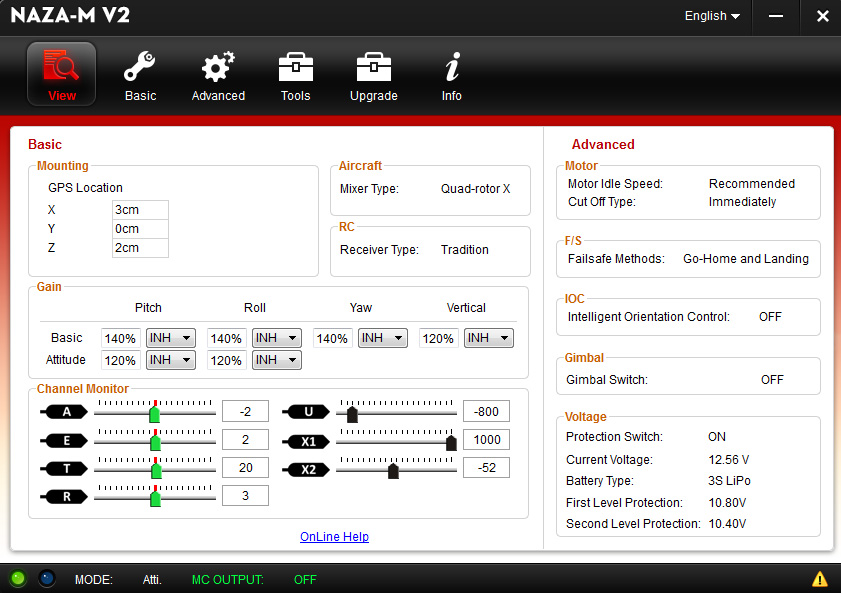841x593 pixels.
Task: Click the GPS Y location field
Action: (x=140, y=229)
